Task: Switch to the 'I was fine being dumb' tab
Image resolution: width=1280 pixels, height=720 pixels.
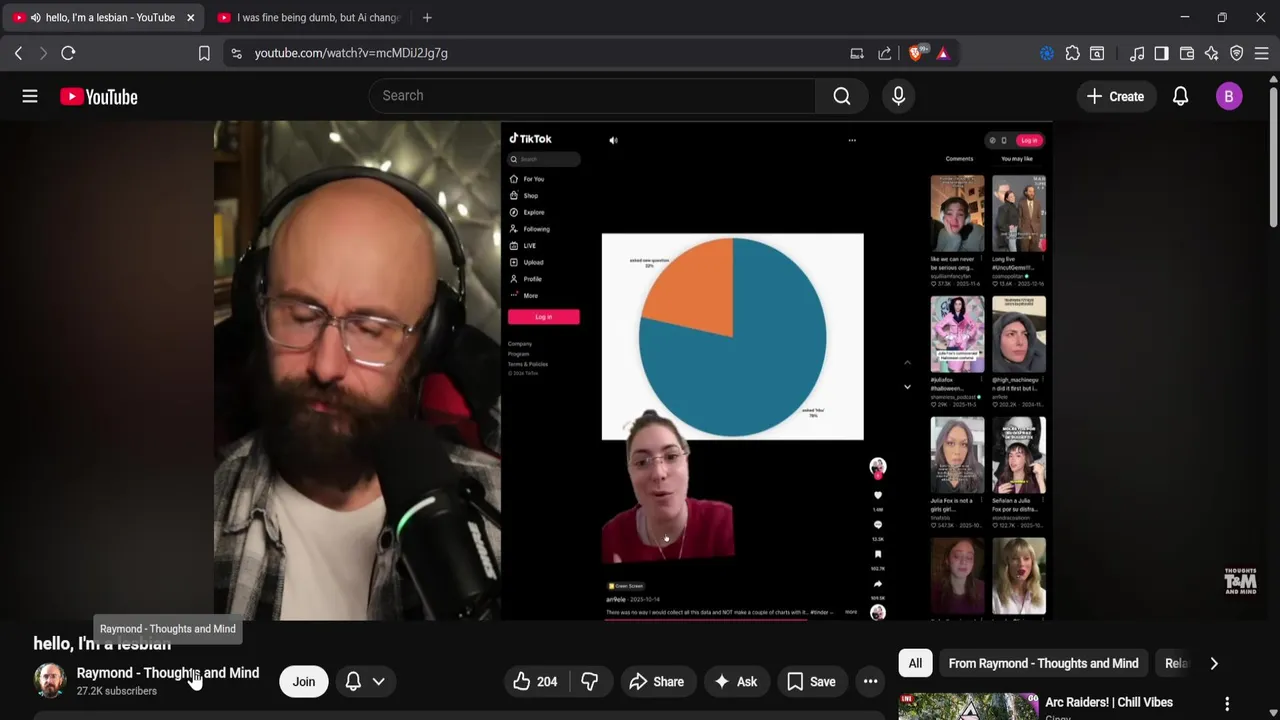Action: 308,17
